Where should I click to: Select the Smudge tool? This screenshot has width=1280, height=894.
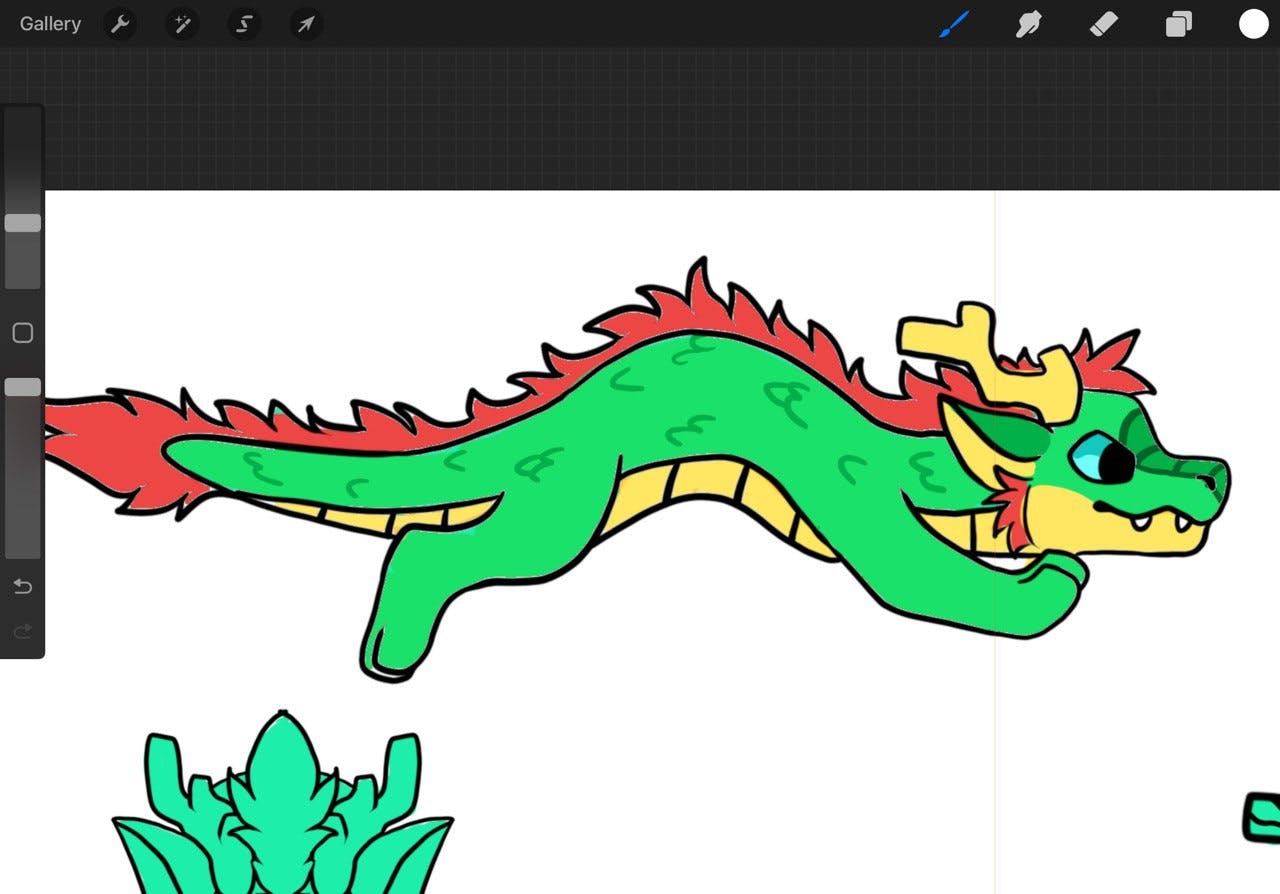(x=1028, y=24)
